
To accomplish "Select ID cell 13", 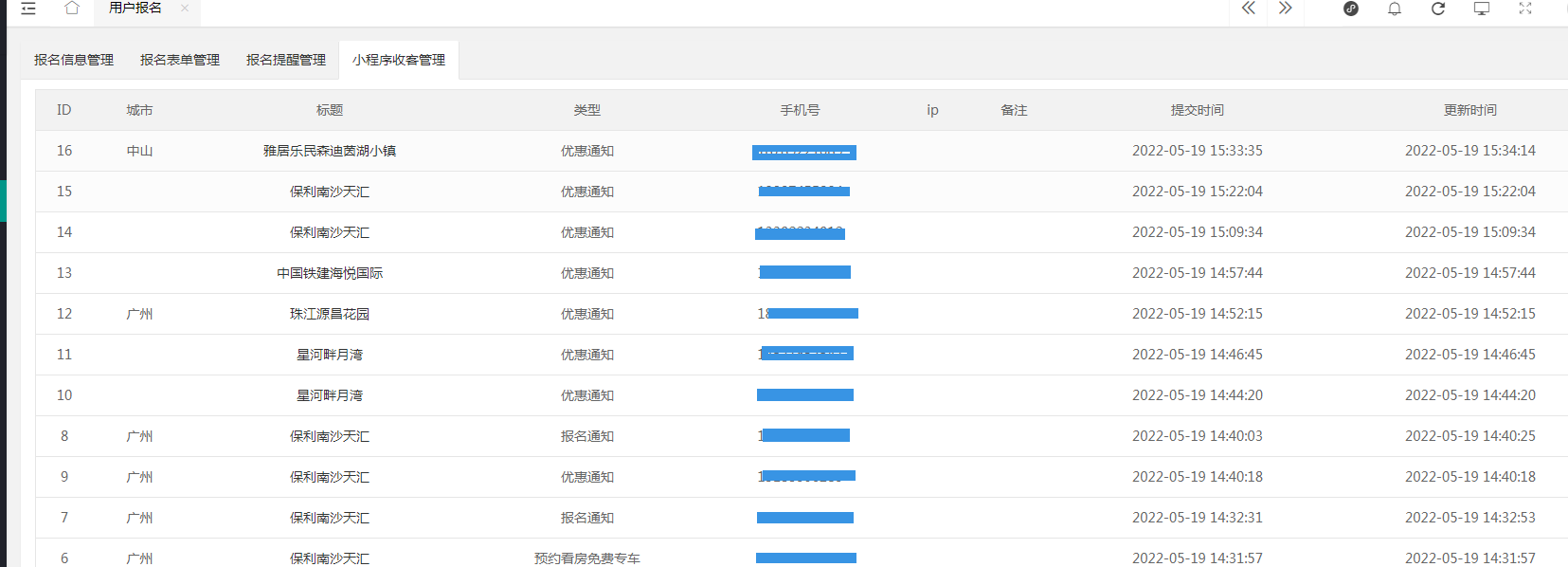I will tap(64, 273).
